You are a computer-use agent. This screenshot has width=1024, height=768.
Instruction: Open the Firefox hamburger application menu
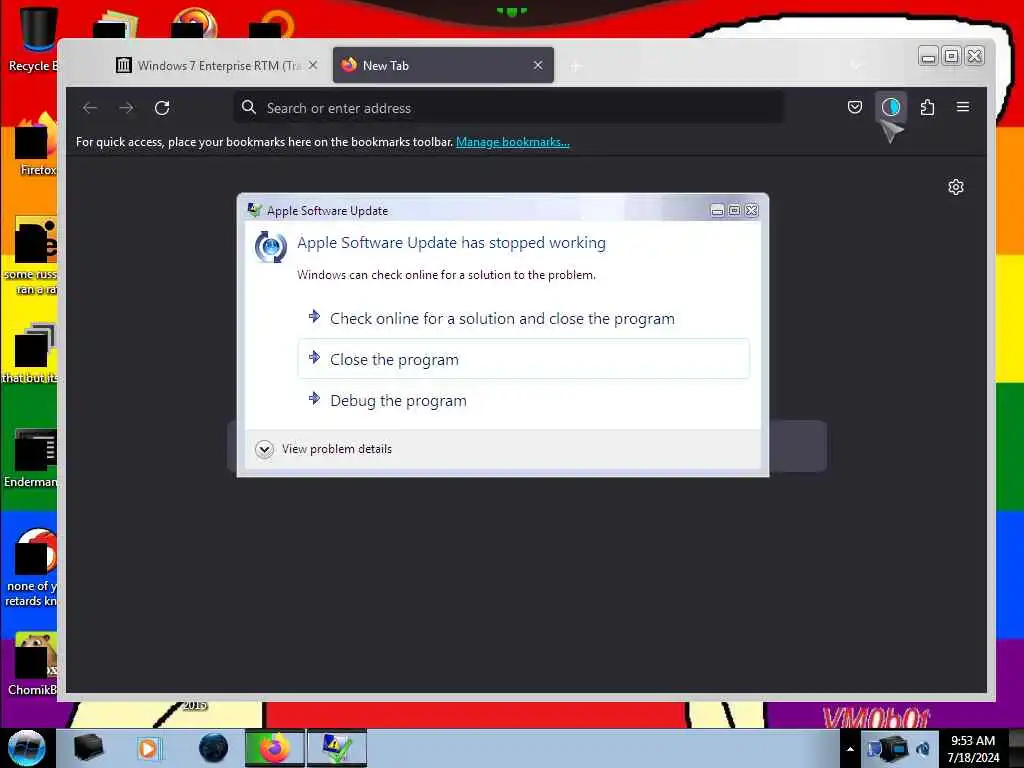pos(963,107)
